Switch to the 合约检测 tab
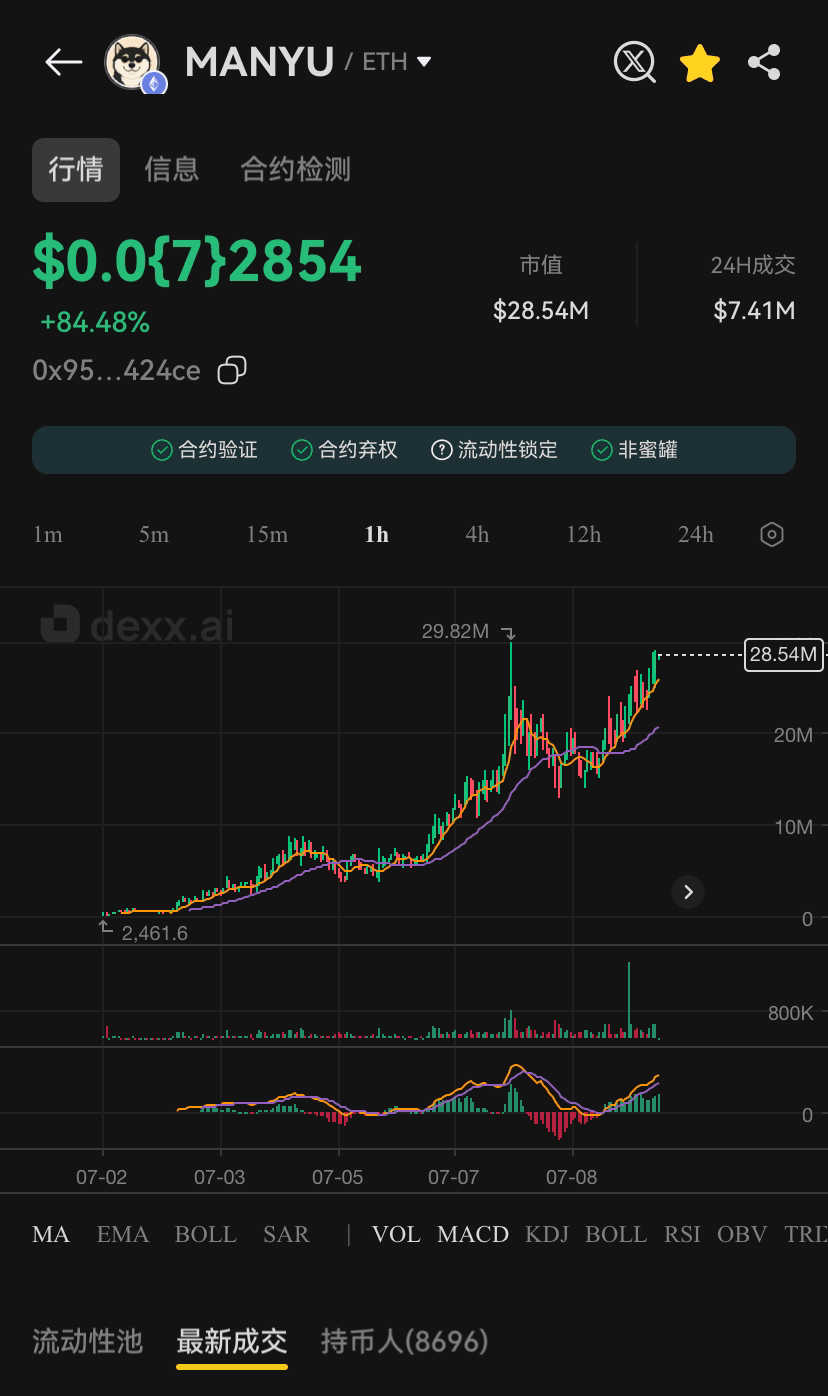Image resolution: width=828 pixels, height=1396 pixels. (x=296, y=169)
